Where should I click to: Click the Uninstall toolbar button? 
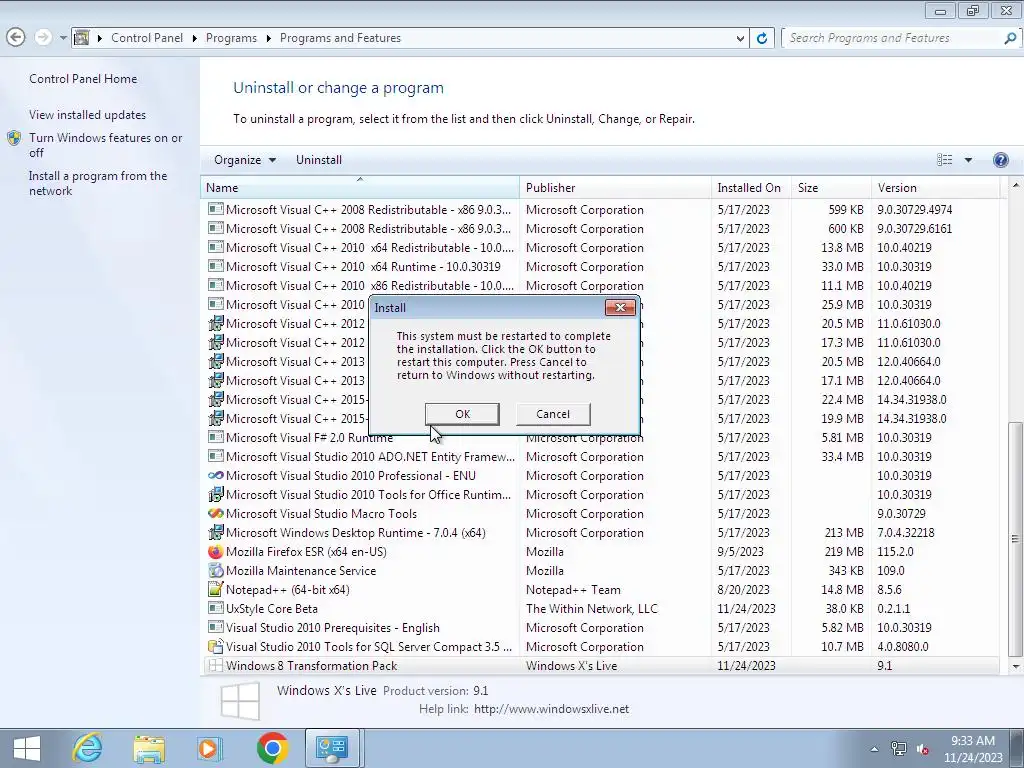coord(319,160)
